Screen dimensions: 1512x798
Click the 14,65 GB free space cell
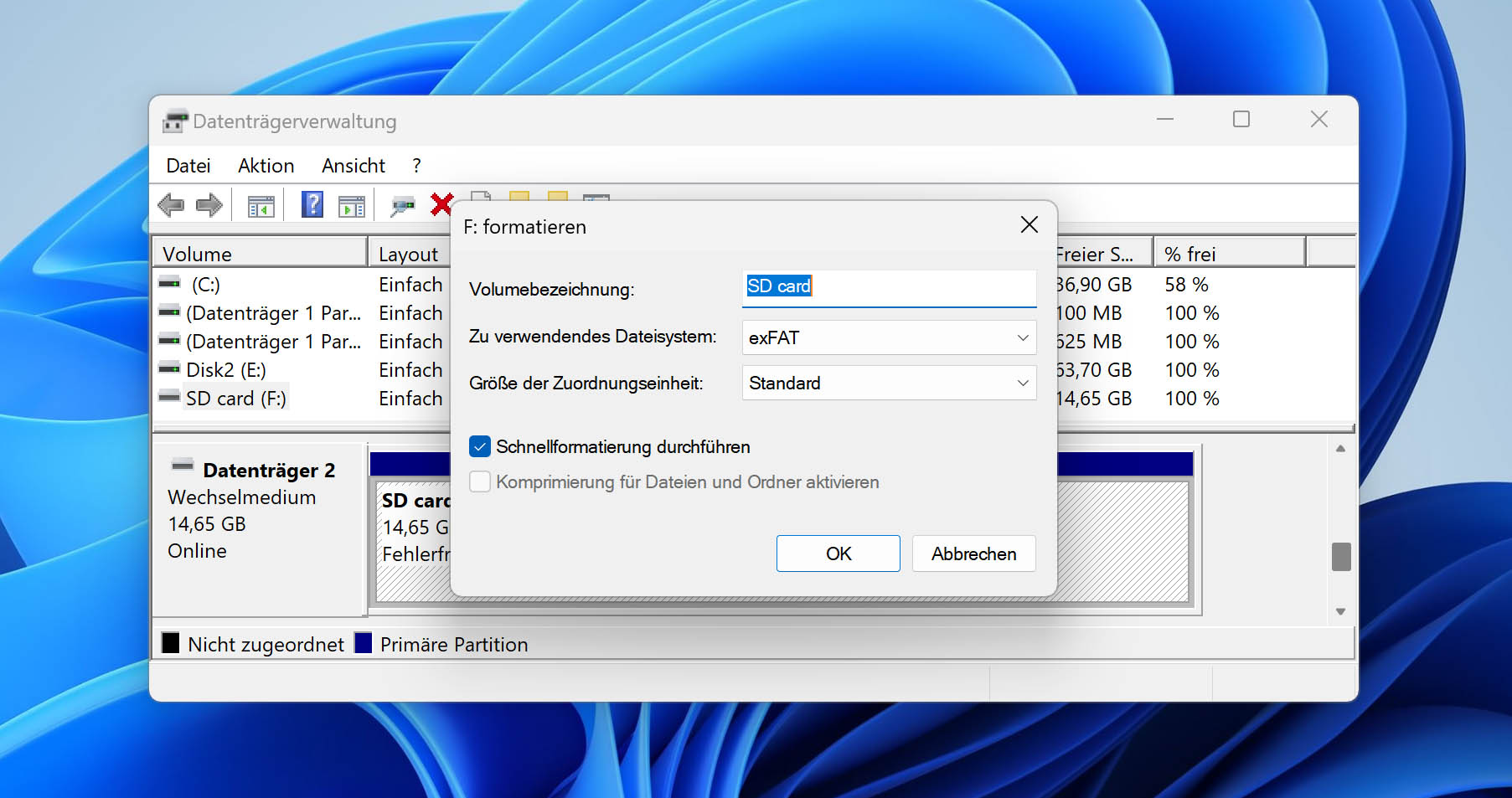(x=1094, y=399)
